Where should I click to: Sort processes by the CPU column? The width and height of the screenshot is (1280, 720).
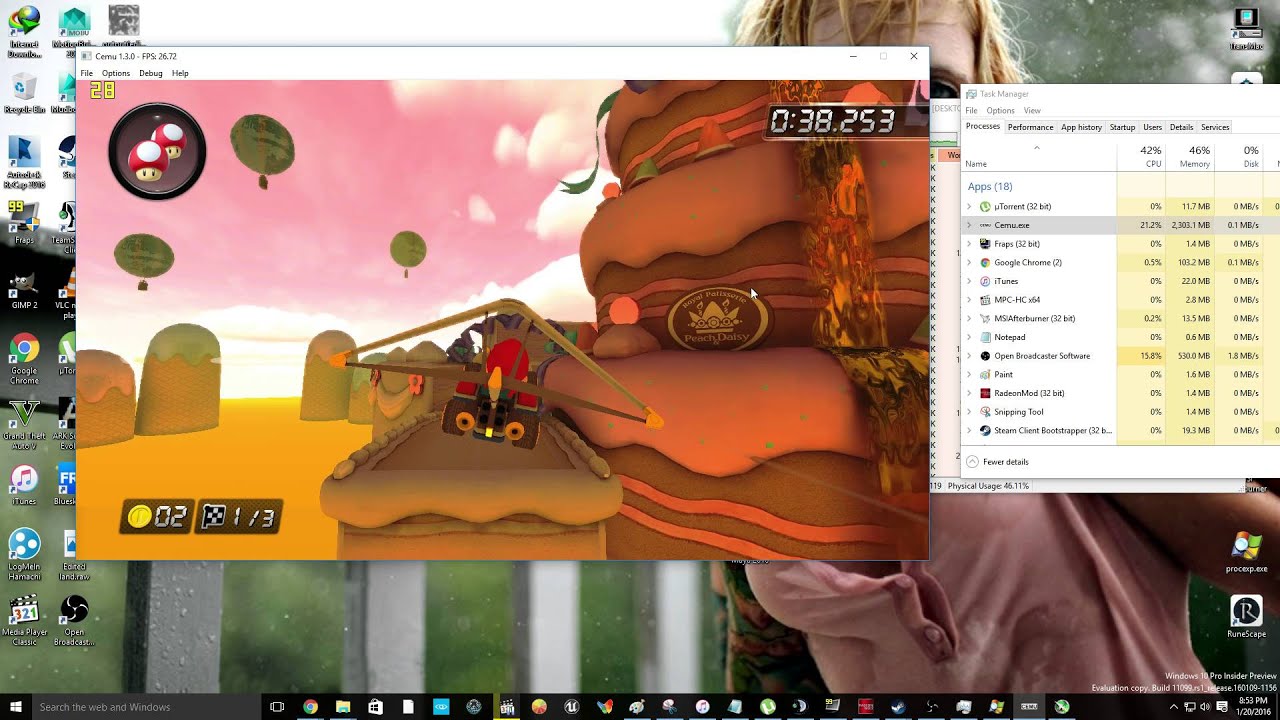(1142, 157)
